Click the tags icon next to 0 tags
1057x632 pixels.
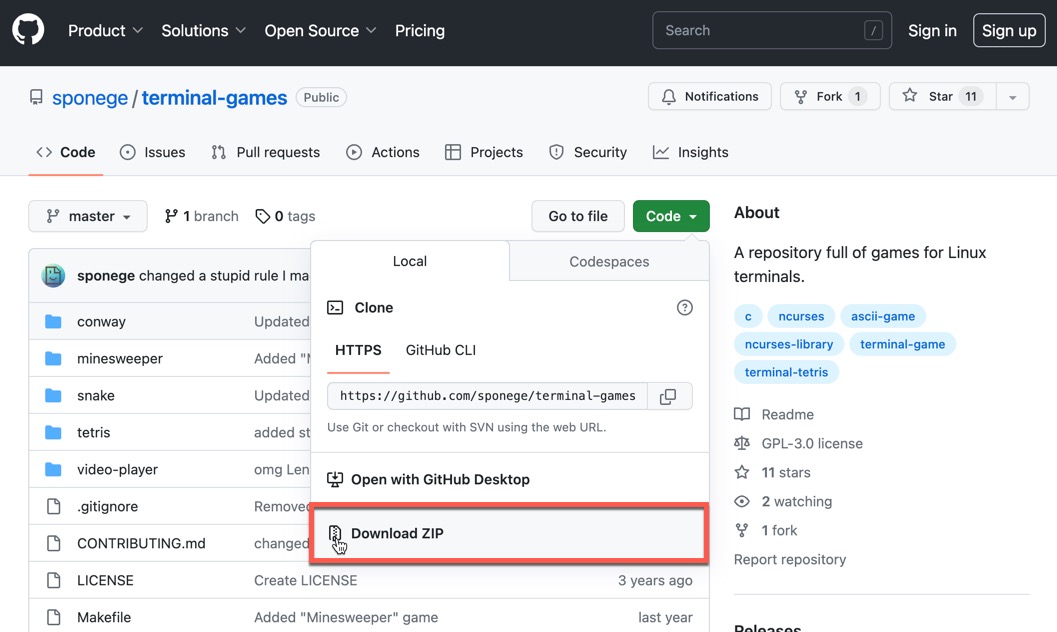coord(261,216)
